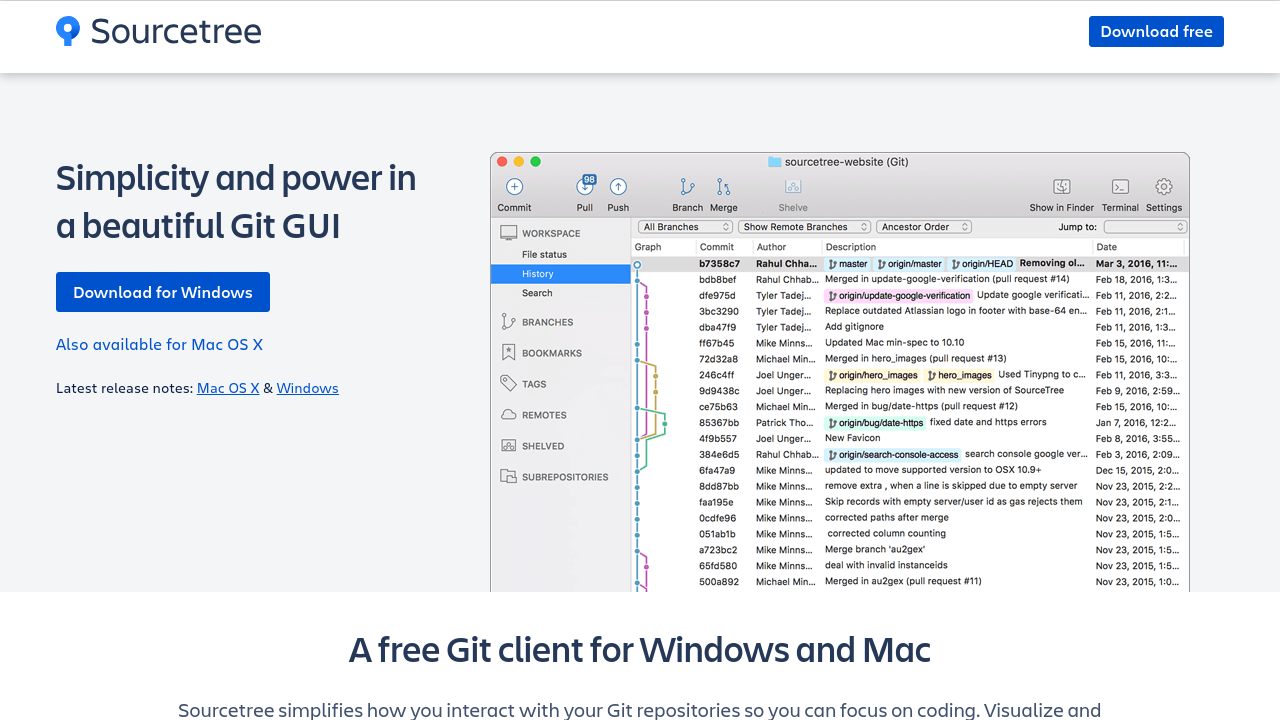This screenshot has width=1280, height=720.
Task: Select the Branch toolbar icon
Action: click(687, 187)
